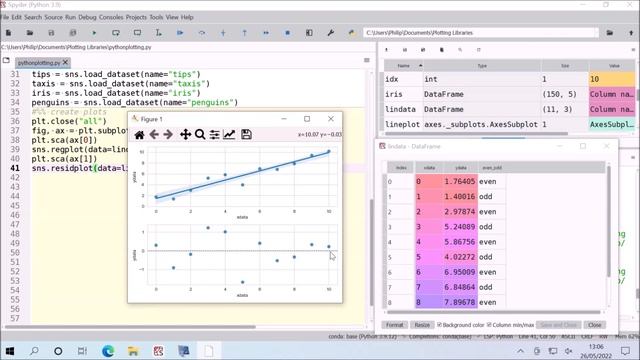Click the Save file icon
Image resolution: width=640 pixels, height=360 pixels.
(x=51, y=33)
